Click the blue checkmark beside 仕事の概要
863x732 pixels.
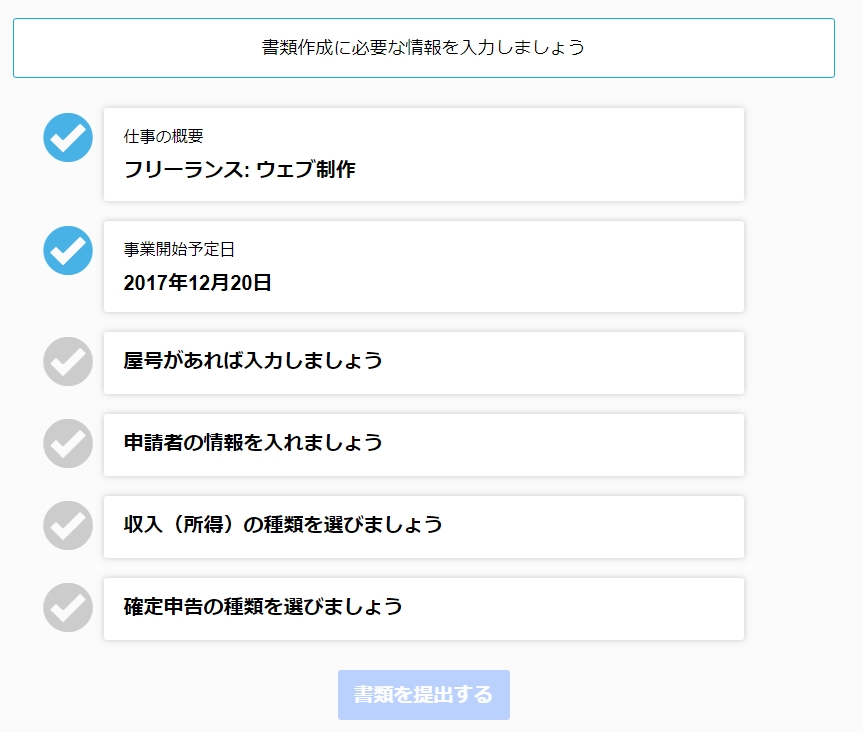pyautogui.click(x=68, y=138)
